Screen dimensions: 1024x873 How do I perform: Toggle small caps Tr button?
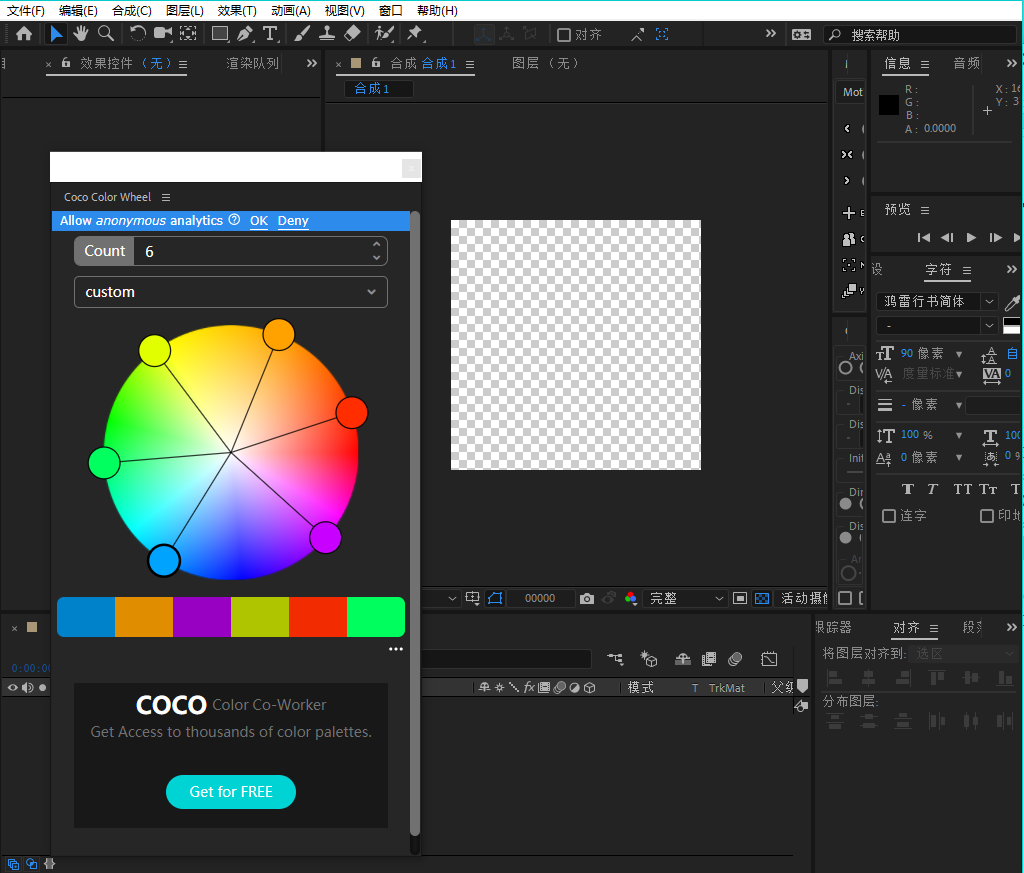coord(988,489)
